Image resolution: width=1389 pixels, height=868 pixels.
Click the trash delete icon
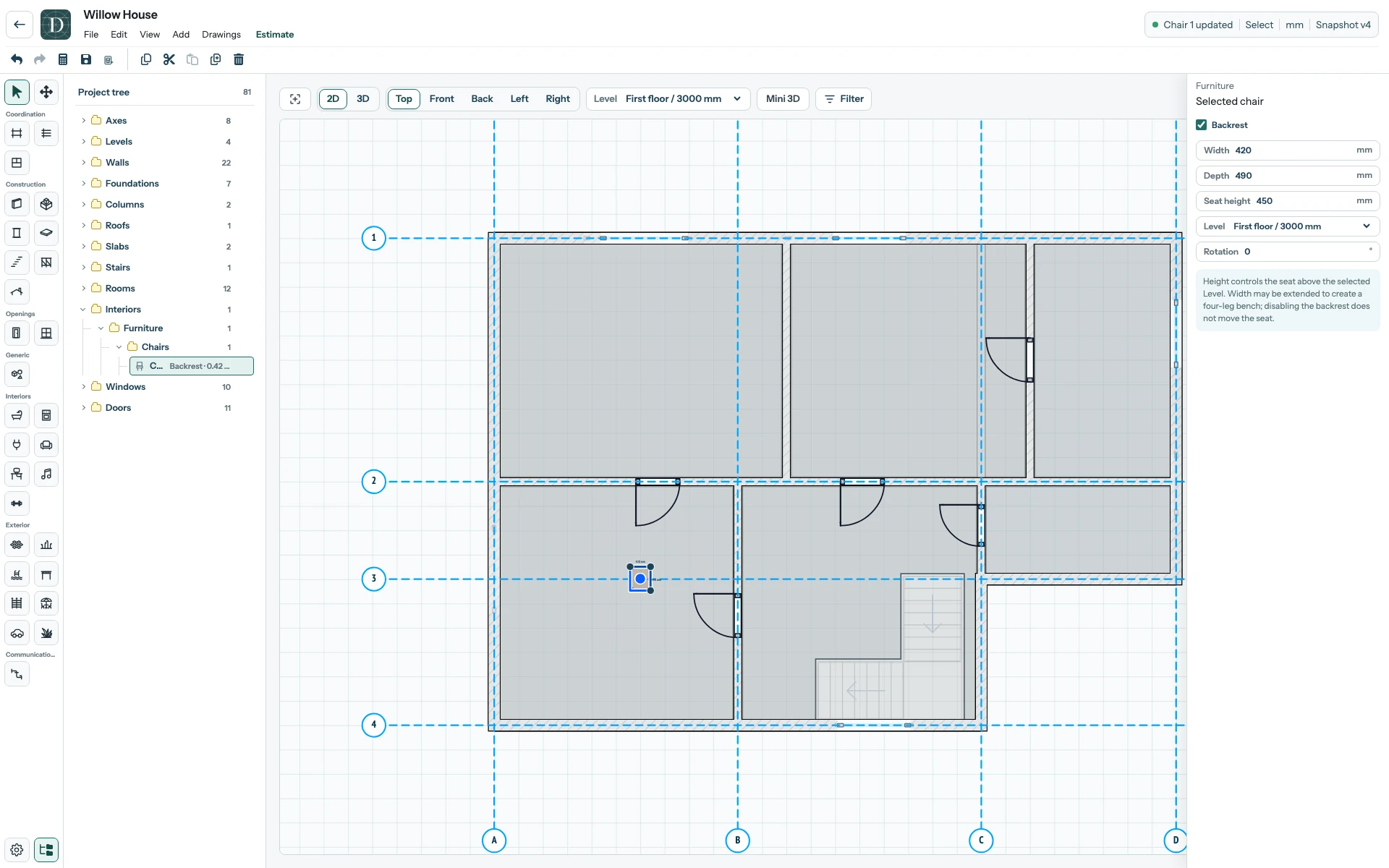point(239,59)
